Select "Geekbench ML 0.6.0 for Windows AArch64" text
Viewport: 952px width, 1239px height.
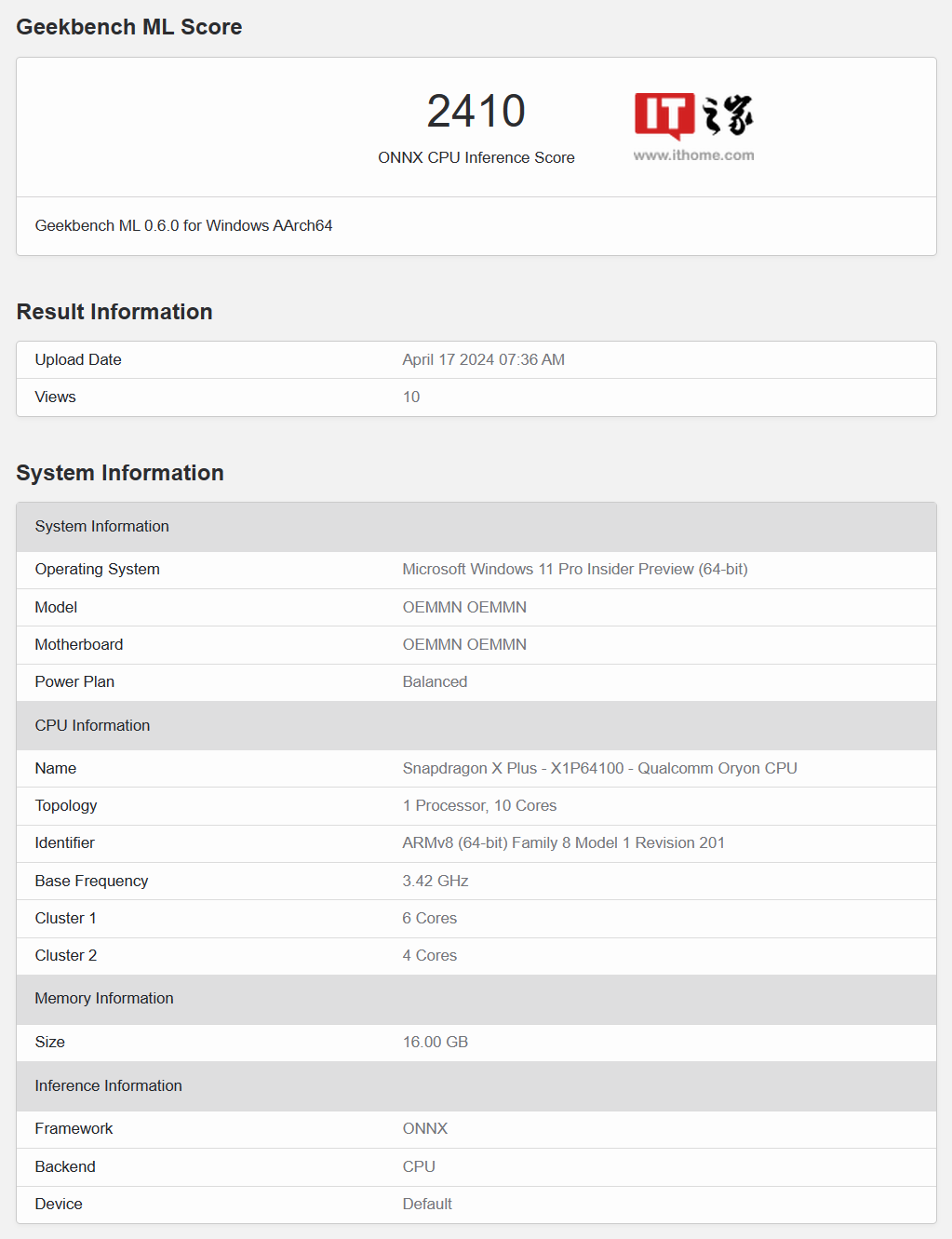pyautogui.click(x=184, y=226)
